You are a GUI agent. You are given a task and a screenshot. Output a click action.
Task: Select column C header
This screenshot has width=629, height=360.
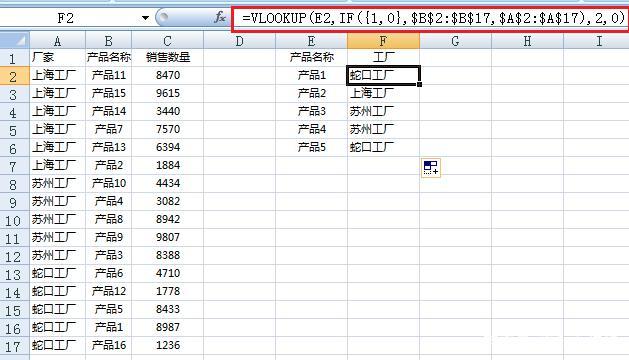pyautogui.click(x=168, y=41)
